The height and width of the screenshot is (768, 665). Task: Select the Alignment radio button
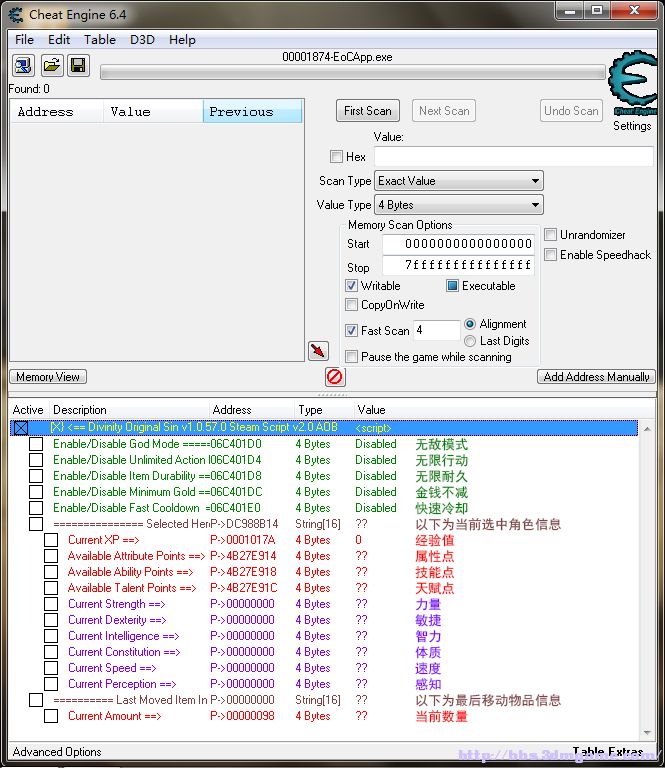470,324
